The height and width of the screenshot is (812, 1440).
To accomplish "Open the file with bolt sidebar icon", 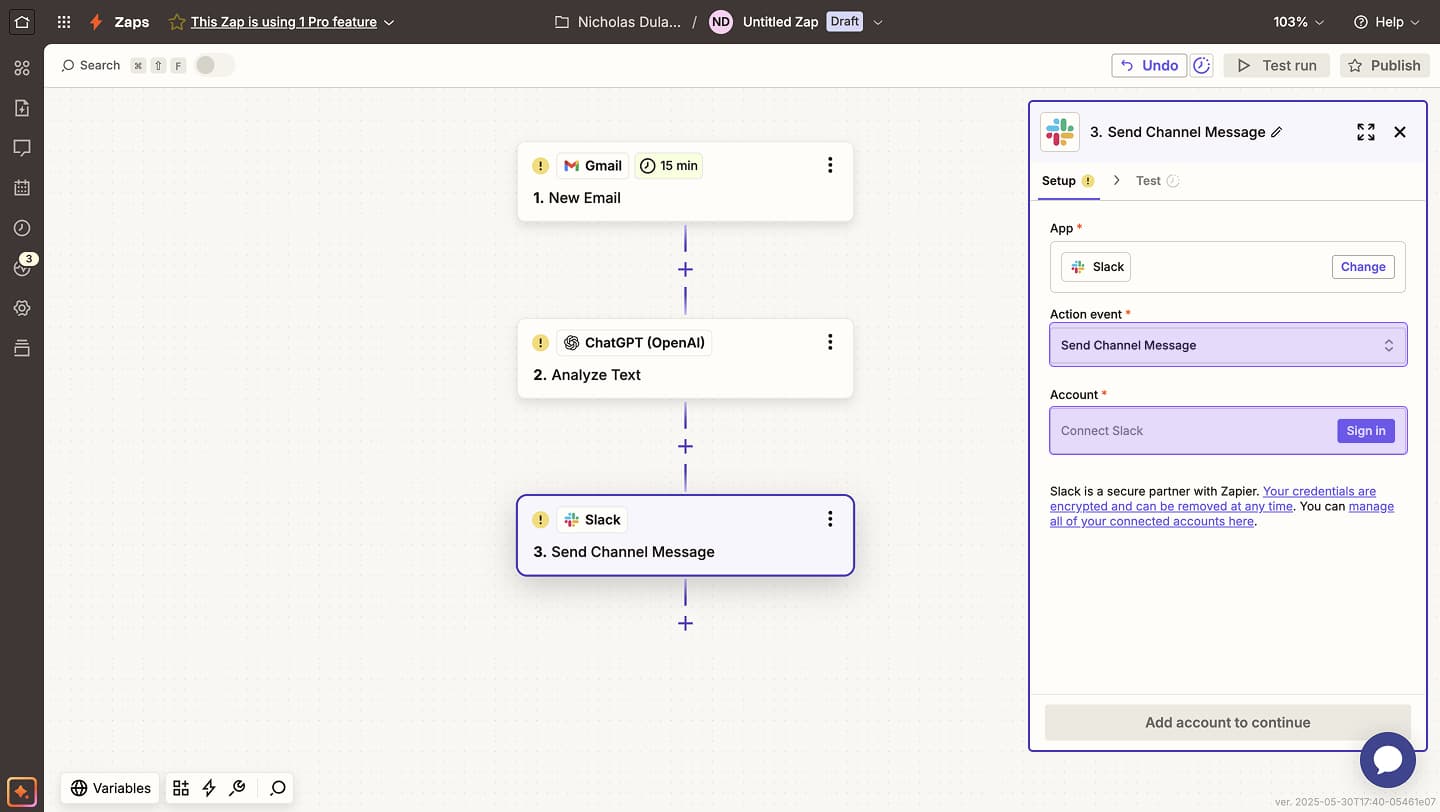I will [22, 108].
